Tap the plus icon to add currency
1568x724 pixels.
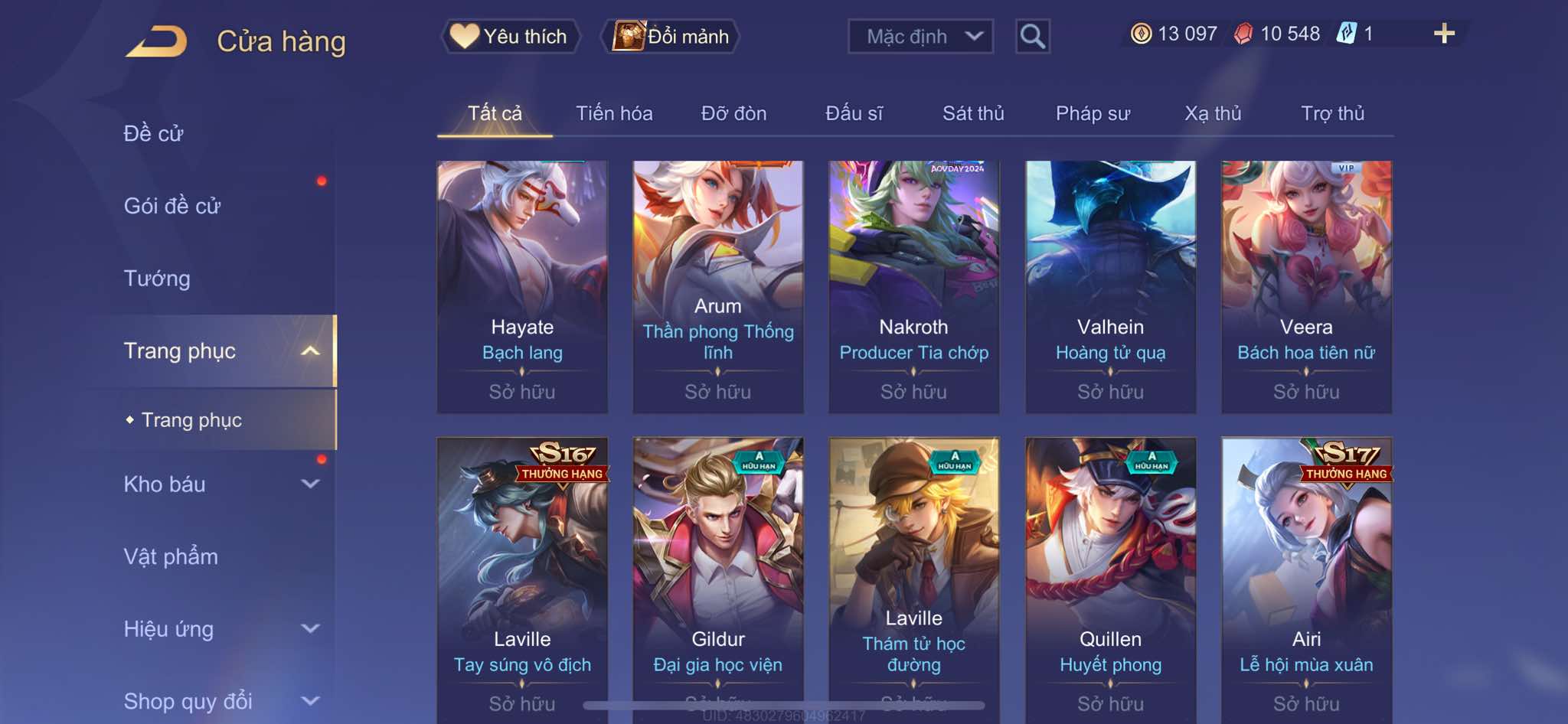pos(1444,33)
